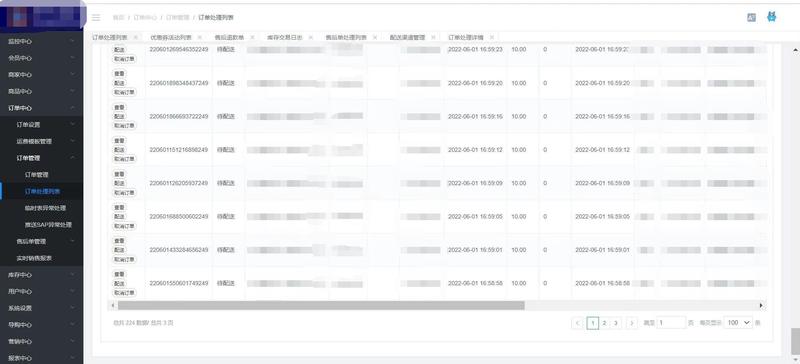Screen dimensions: 800x364
Task: Collapse the sidebar with the hamburger icon
Action: click(x=96, y=17)
